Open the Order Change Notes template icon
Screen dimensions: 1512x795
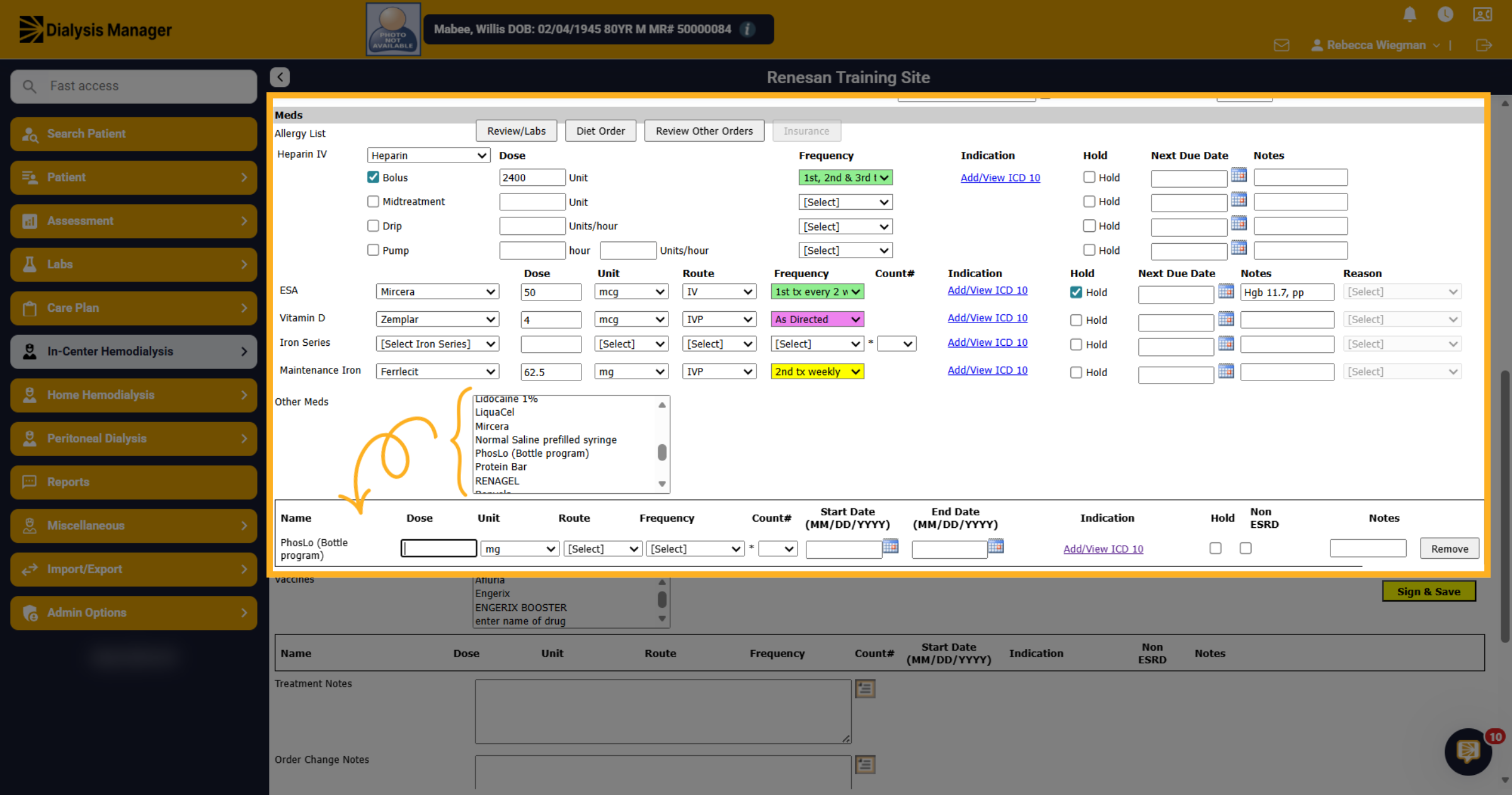[x=865, y=765]
